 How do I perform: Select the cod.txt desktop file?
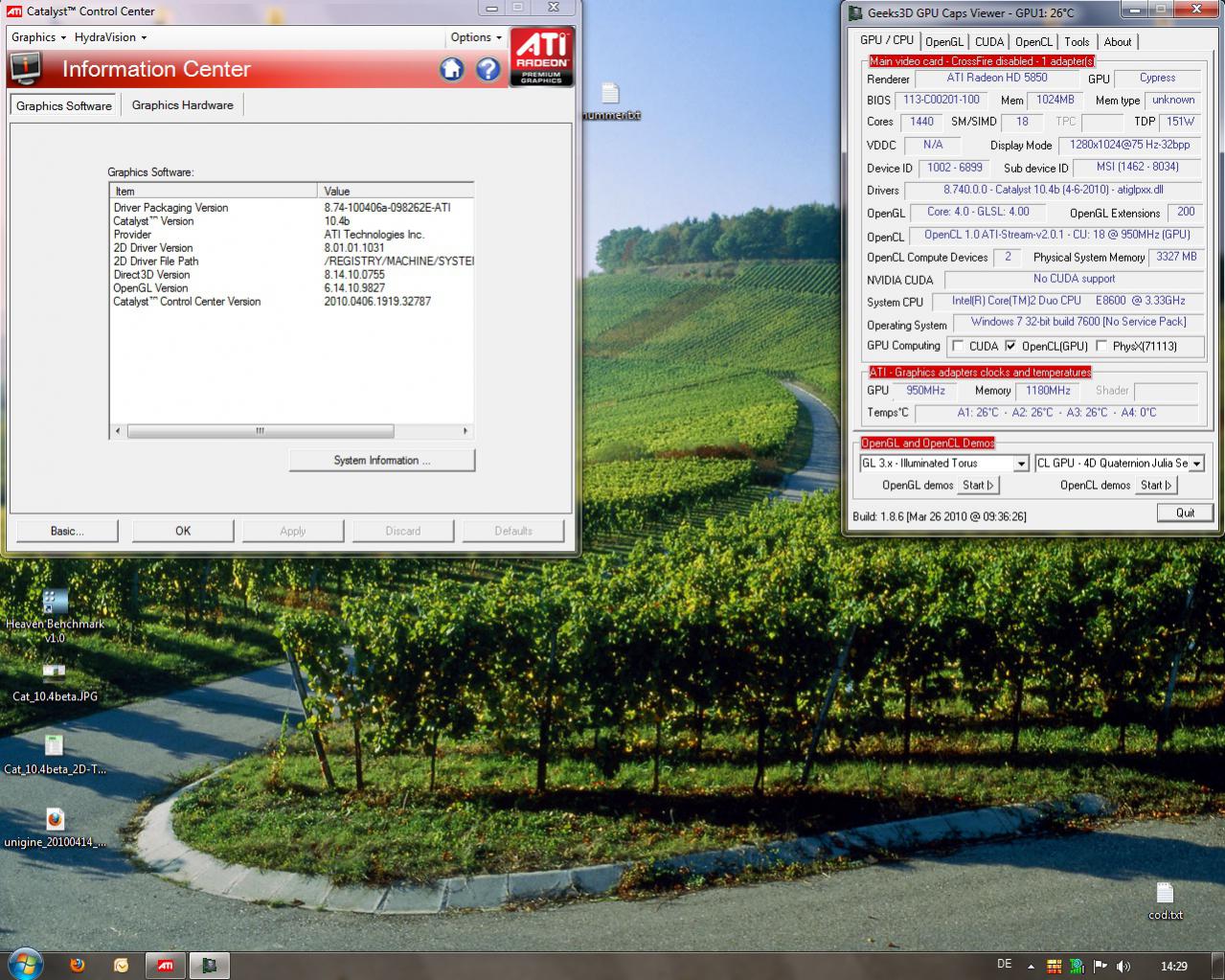point(1165,901)
